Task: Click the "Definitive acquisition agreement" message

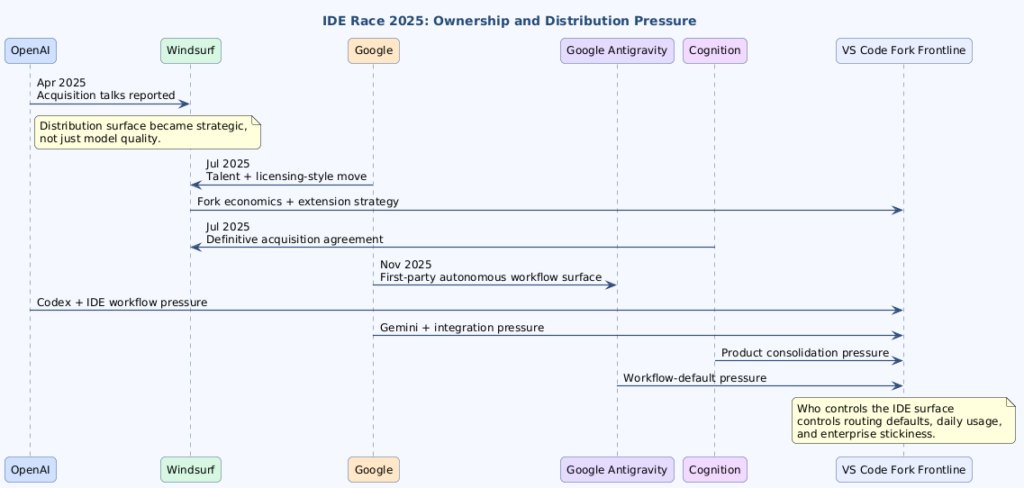Action: 294,240
